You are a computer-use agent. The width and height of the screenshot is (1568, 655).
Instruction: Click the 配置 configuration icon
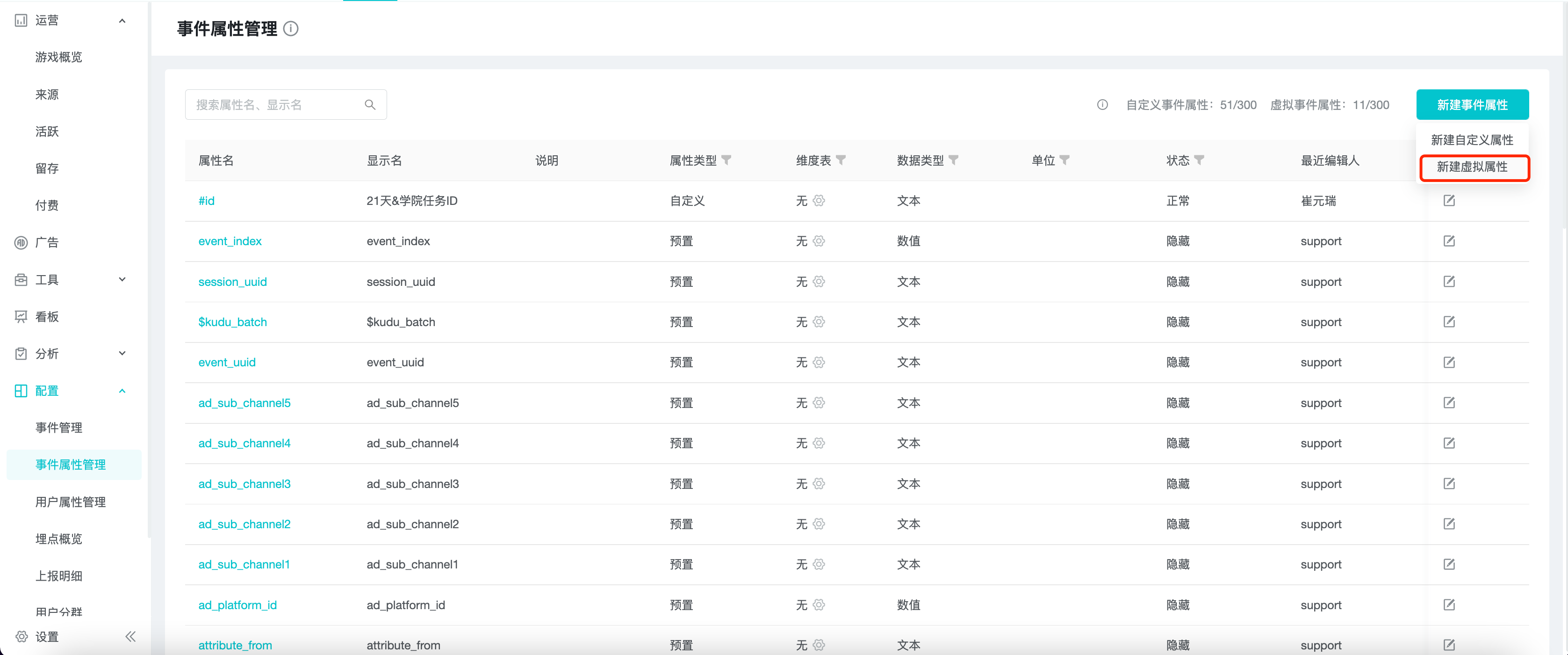click(x=20, y=391)
